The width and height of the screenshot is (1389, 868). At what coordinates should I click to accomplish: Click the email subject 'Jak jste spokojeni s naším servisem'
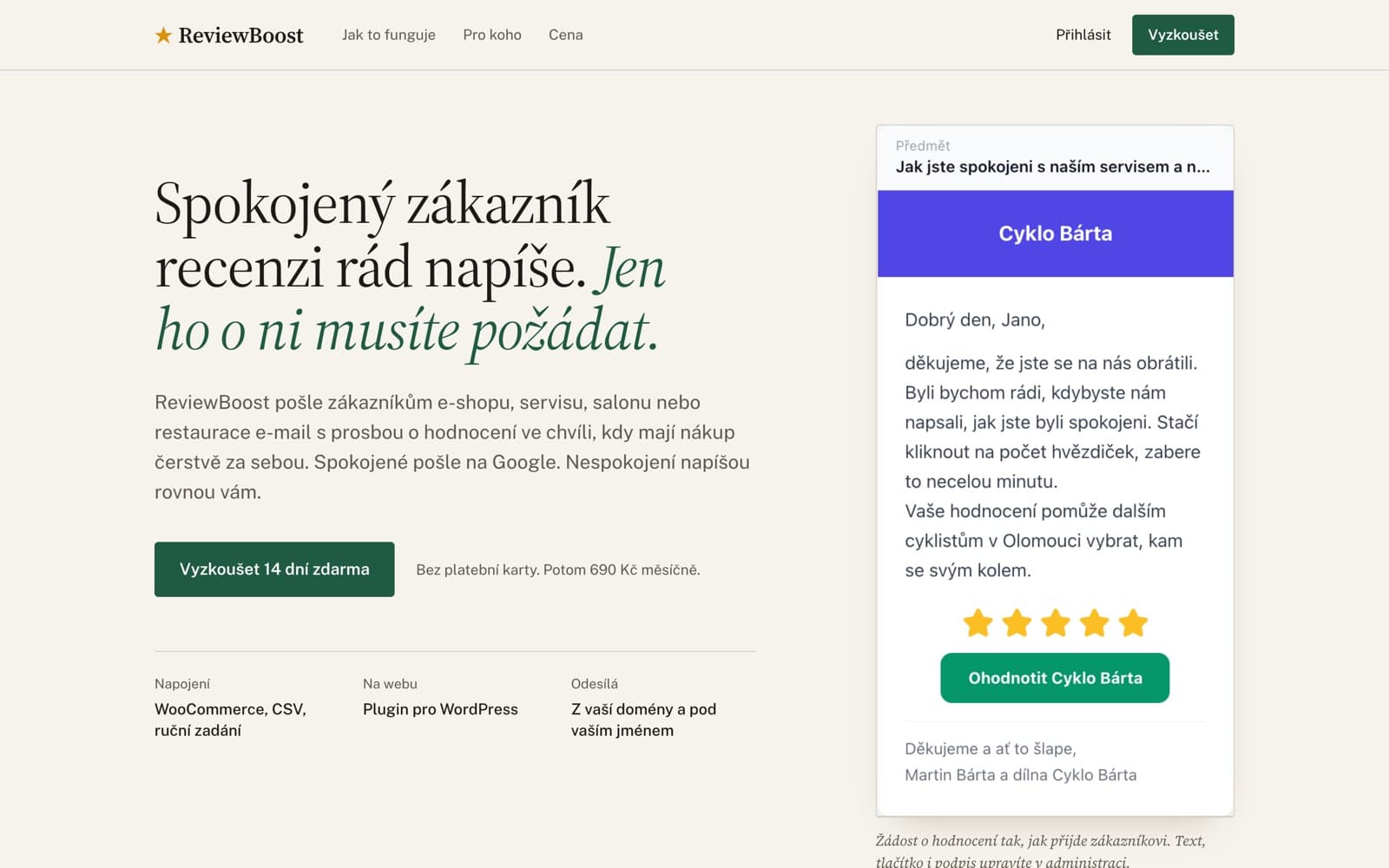pos(1053,167)
